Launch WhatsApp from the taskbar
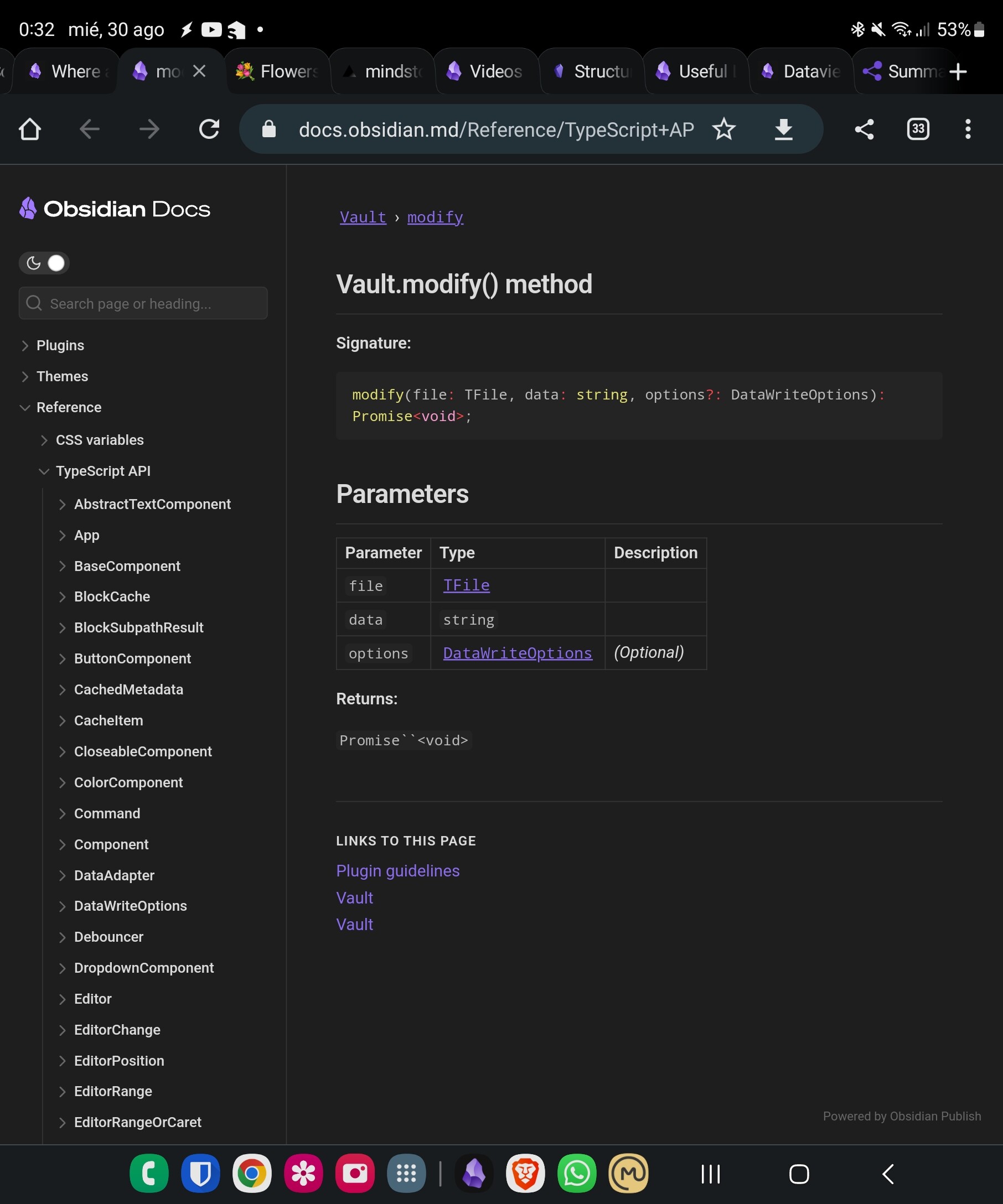Screen dimensions: 1003x1204 click(577, 1173)
